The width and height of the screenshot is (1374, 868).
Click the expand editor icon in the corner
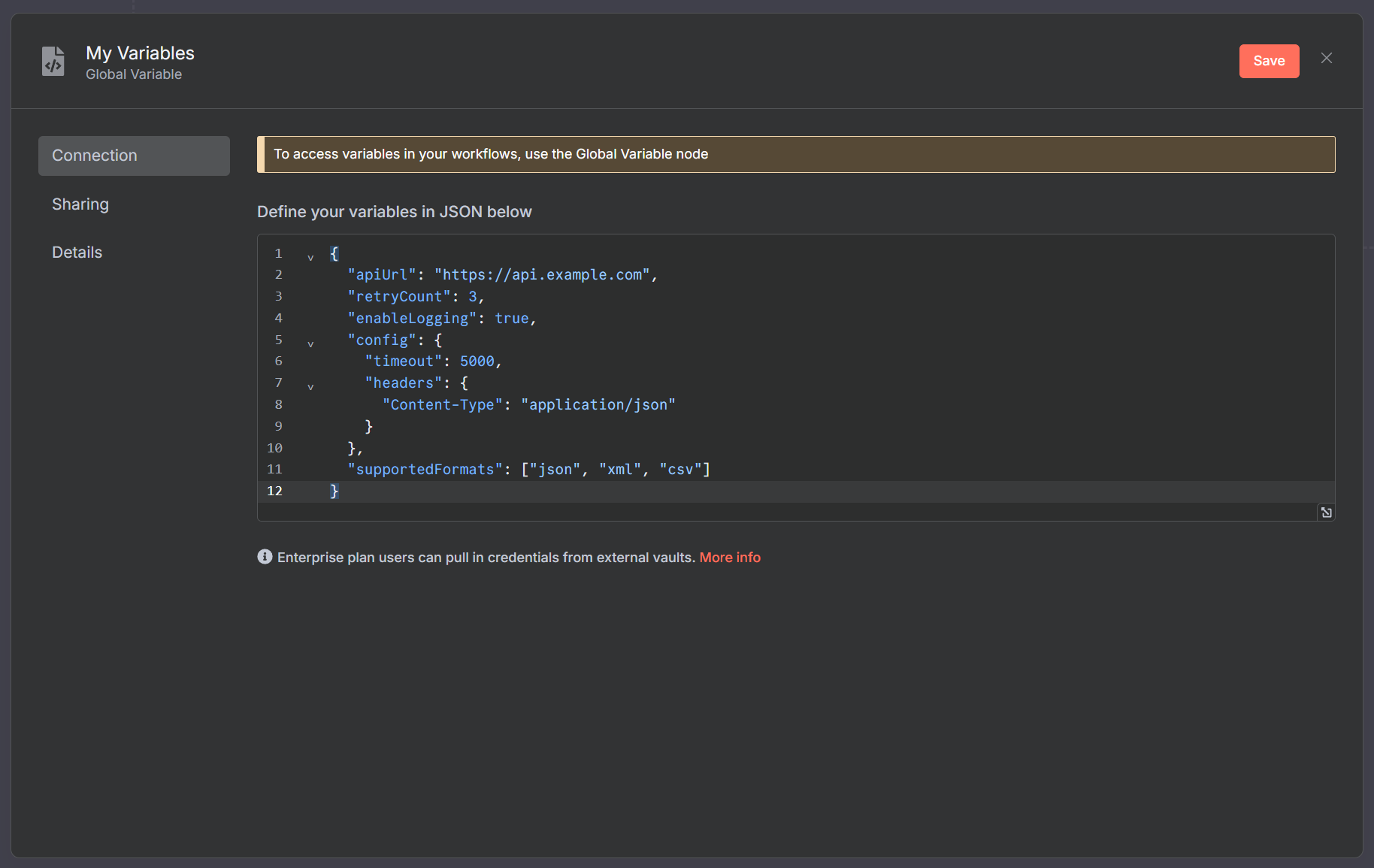pos(1326,513)
